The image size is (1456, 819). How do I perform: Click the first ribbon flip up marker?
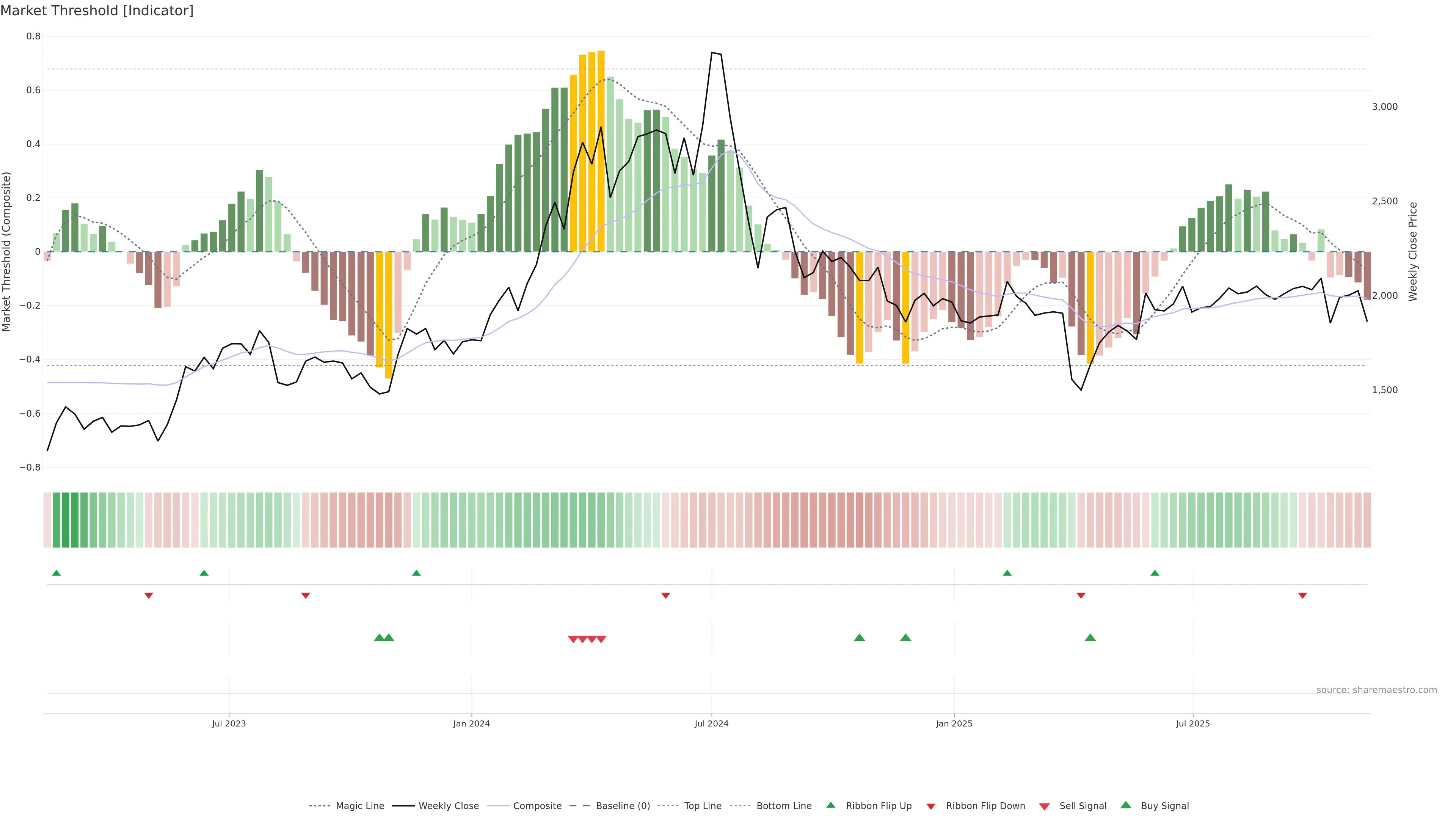pyautogui.click(x=56, y=573)
